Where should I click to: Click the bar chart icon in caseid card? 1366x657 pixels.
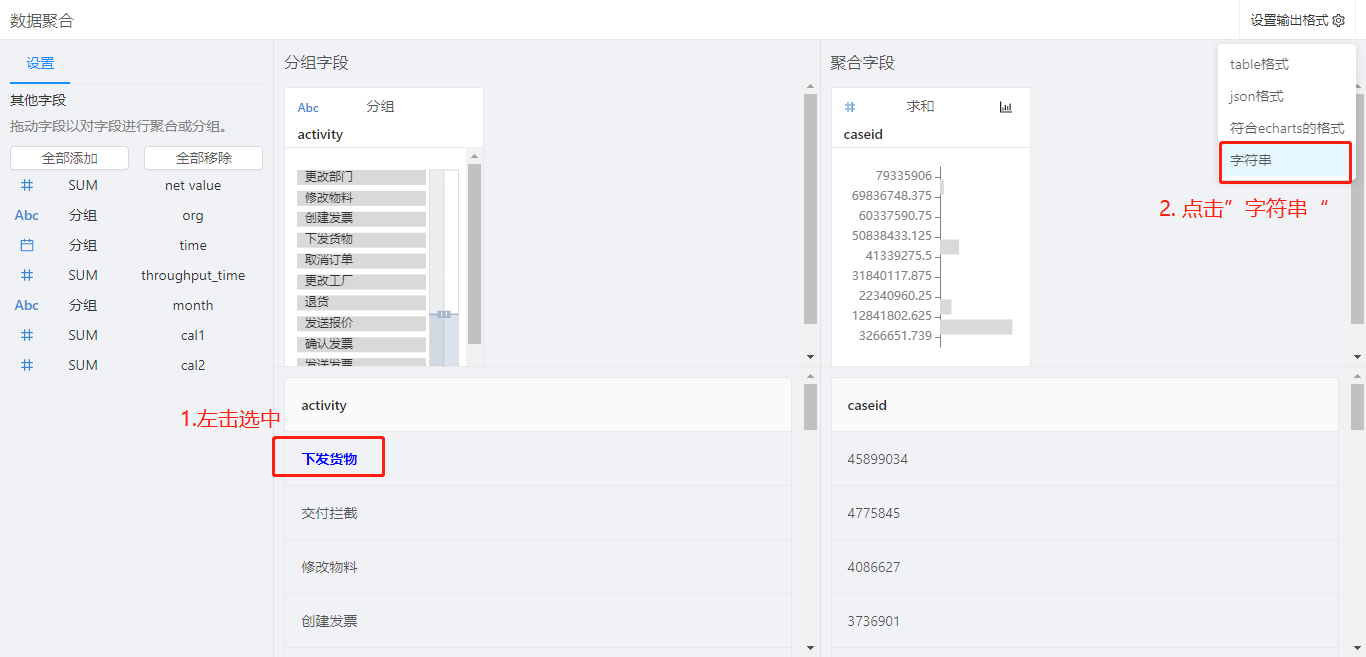(x=1006, y=107)
